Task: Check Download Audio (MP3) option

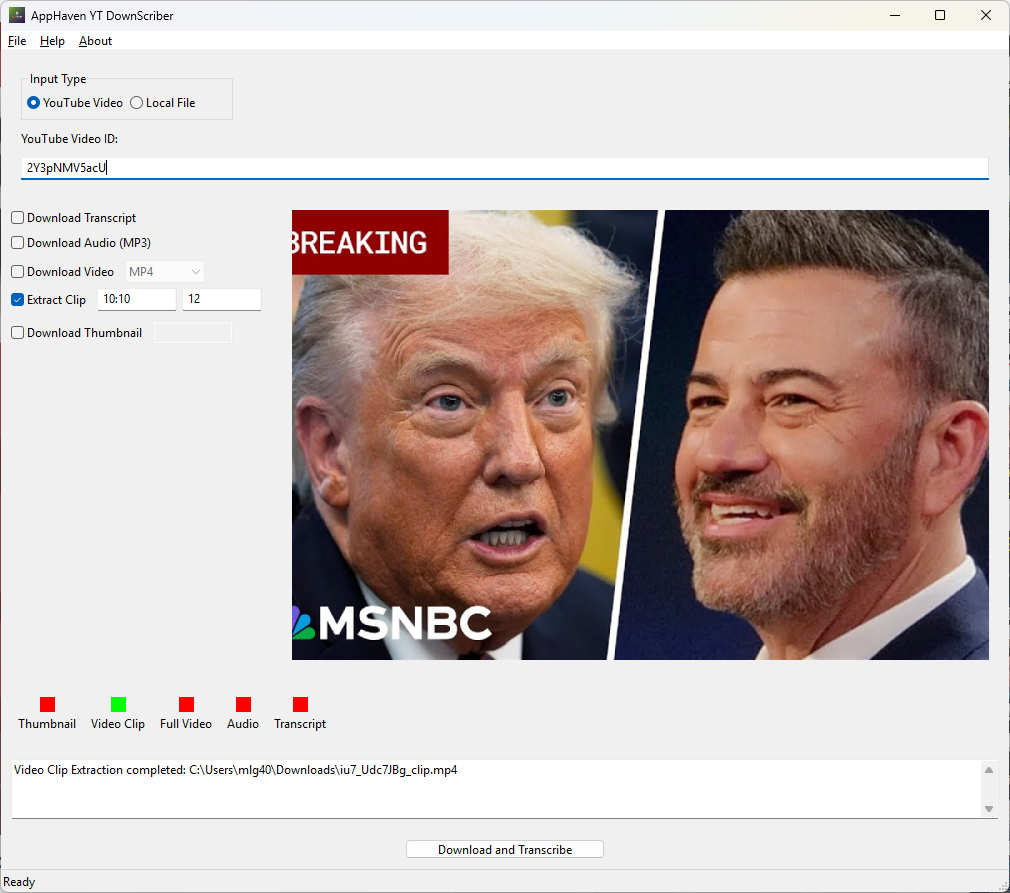Action: (x=18, y=243)
